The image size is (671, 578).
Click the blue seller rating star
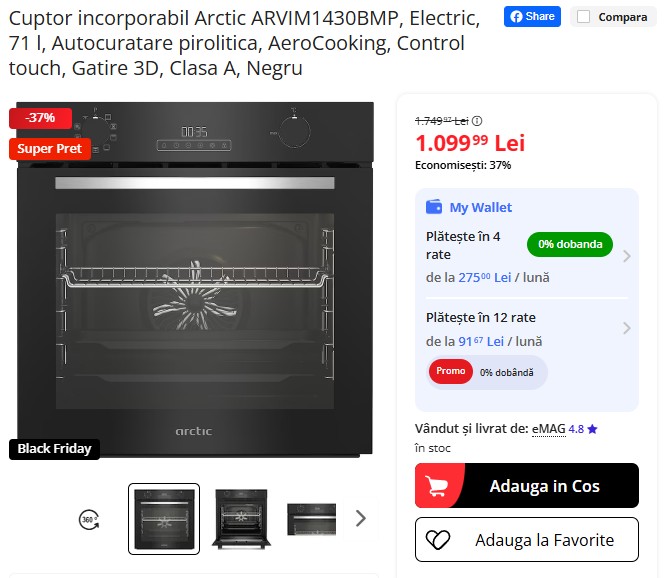point(592,429)
